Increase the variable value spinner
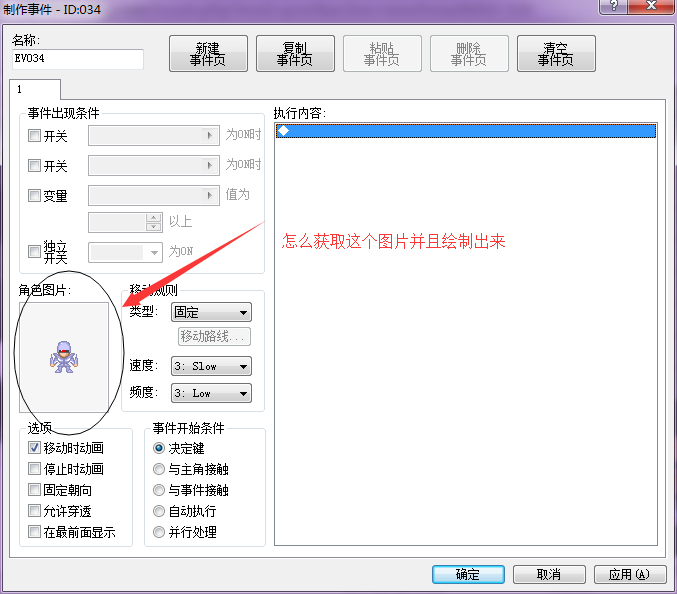 click(153, 218)
